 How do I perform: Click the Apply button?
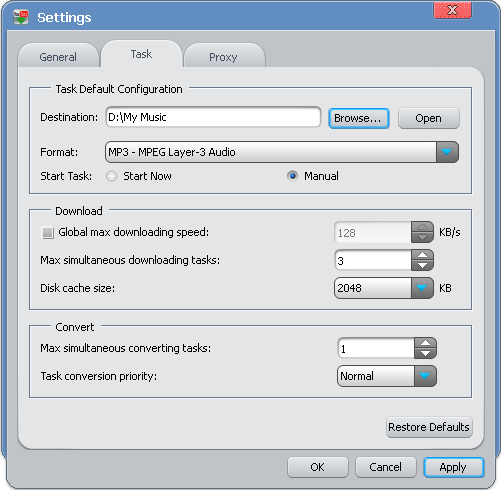point(453,467)
